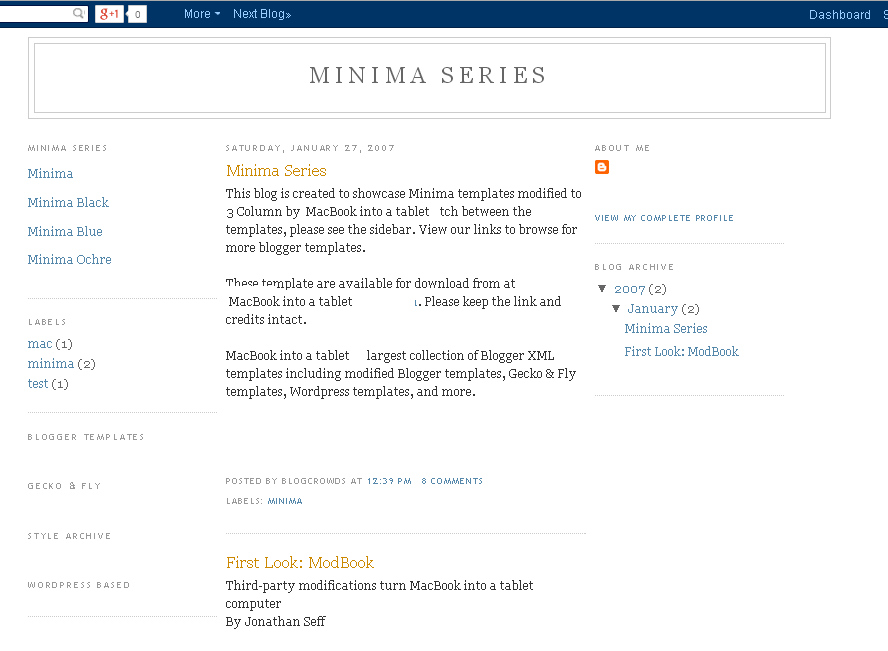
Task: Click the MINIMA label under the post
Action: [x=285, y=501]
